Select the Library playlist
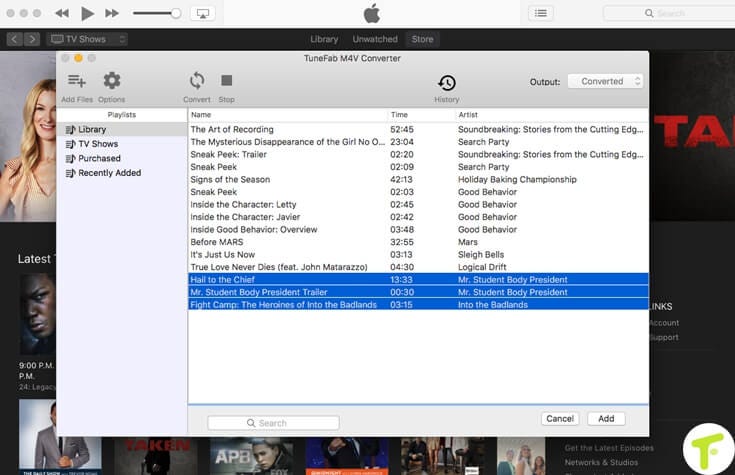Viewport: 735px width, 475px height. coord(122,129)
